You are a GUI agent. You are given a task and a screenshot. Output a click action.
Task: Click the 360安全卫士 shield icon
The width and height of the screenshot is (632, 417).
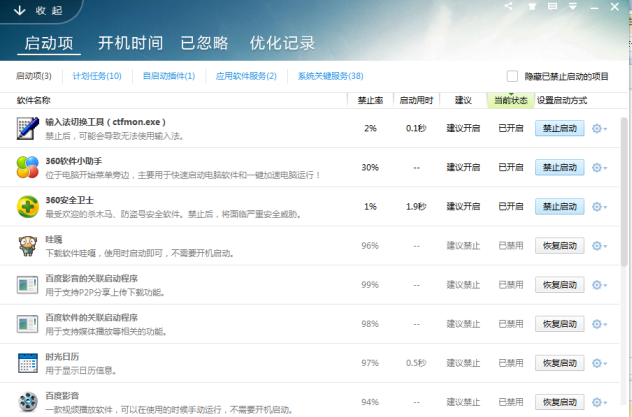pos(27,206)
